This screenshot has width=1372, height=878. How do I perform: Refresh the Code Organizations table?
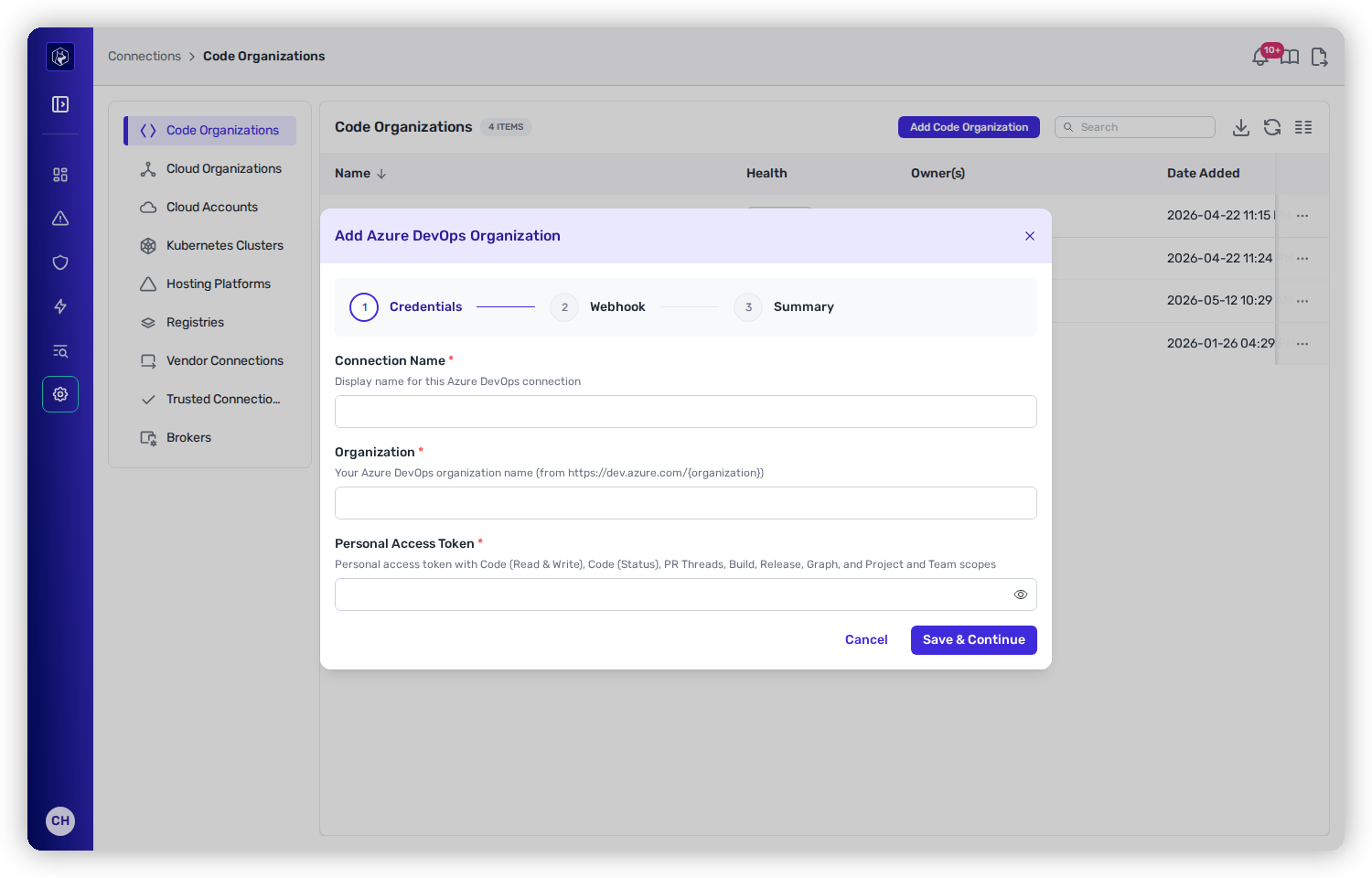[x=1272, y=127]
